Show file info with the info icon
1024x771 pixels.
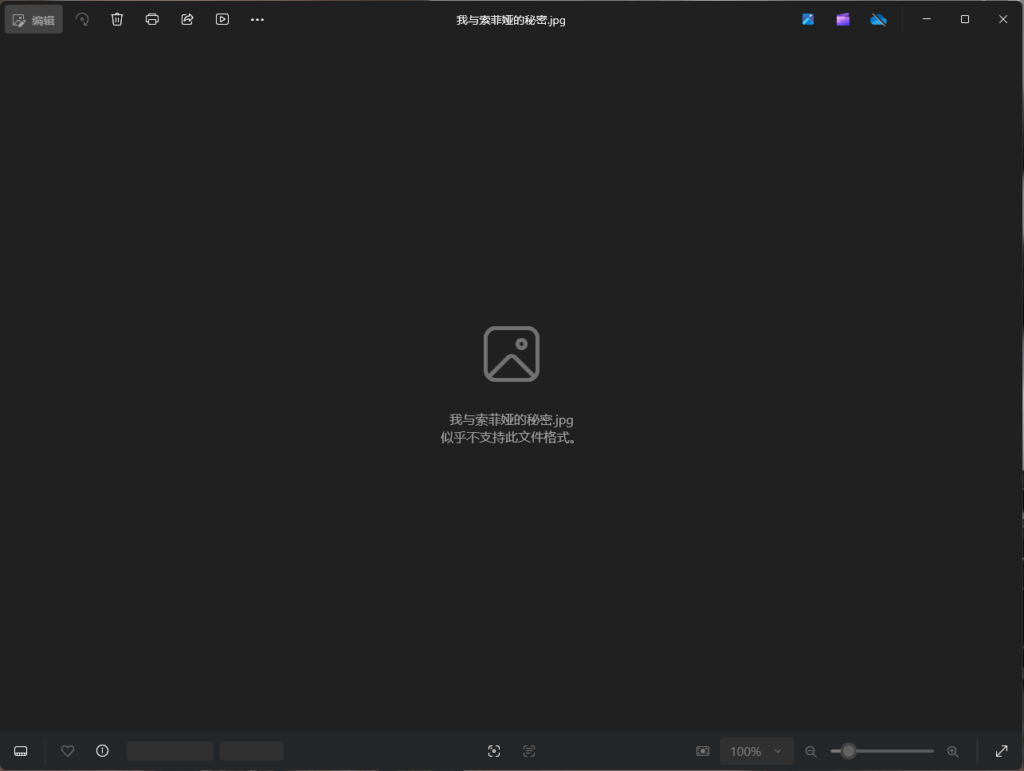[x=103, y=751]
